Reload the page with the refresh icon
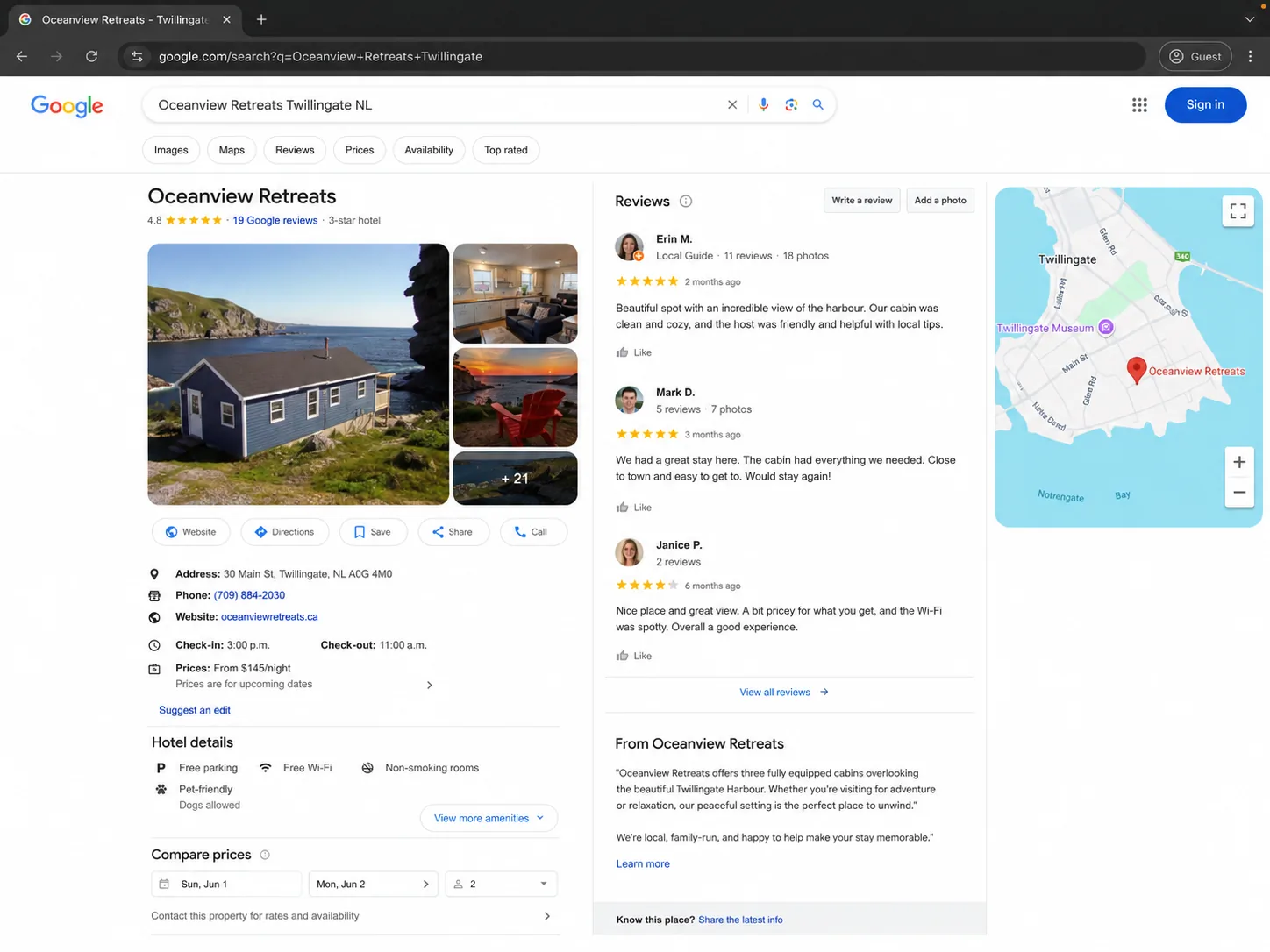 91,56
